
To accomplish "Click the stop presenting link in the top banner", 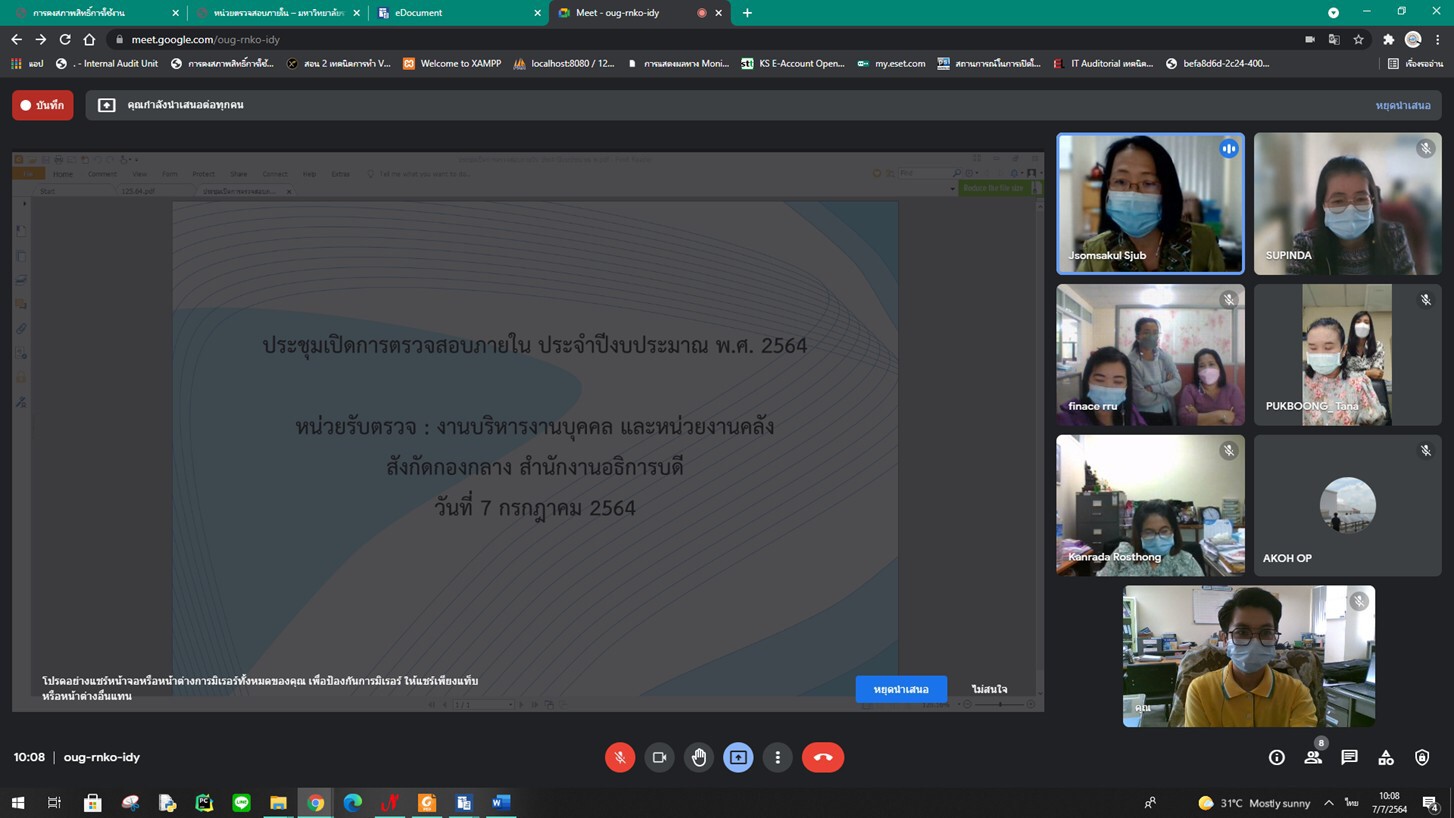I will tap(1402, 105).
